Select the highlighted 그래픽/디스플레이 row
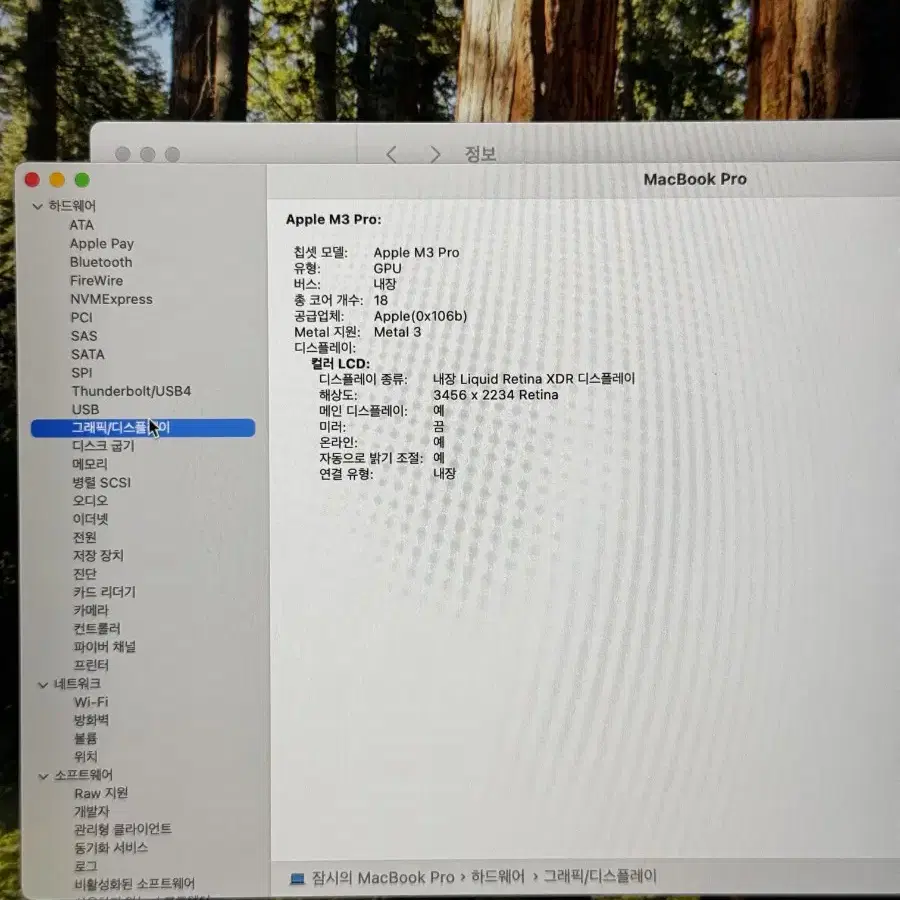The width and height of the screenshot is (900, 900). (143, 428)
